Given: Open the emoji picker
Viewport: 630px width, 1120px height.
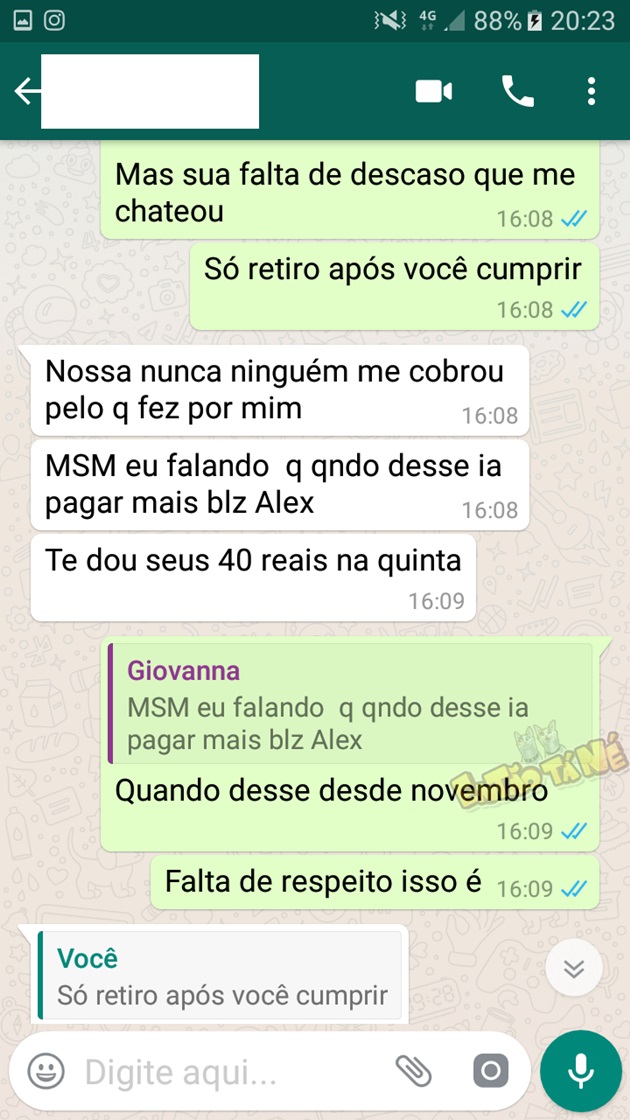Looking at the screenshot, I should (x=46, y=1071).
